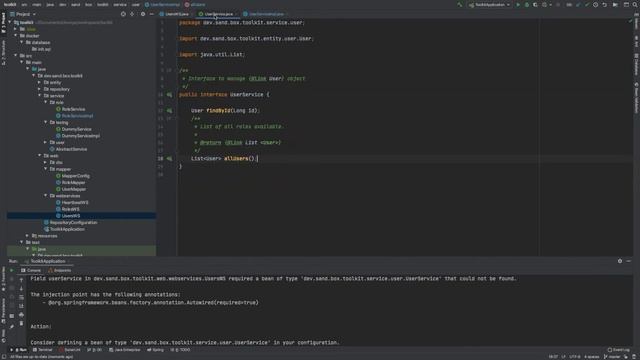
Task: Open the Run tool window button
Action: click(19, 350)
